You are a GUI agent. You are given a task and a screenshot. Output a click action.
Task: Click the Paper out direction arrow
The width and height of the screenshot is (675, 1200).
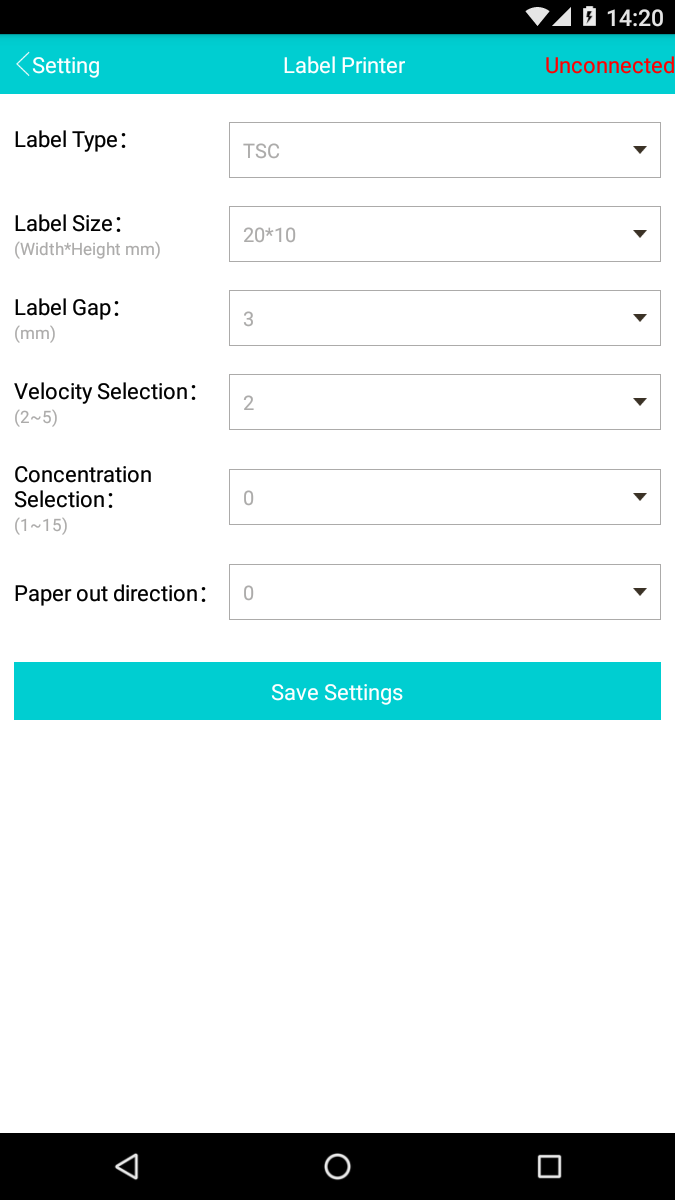640,592
